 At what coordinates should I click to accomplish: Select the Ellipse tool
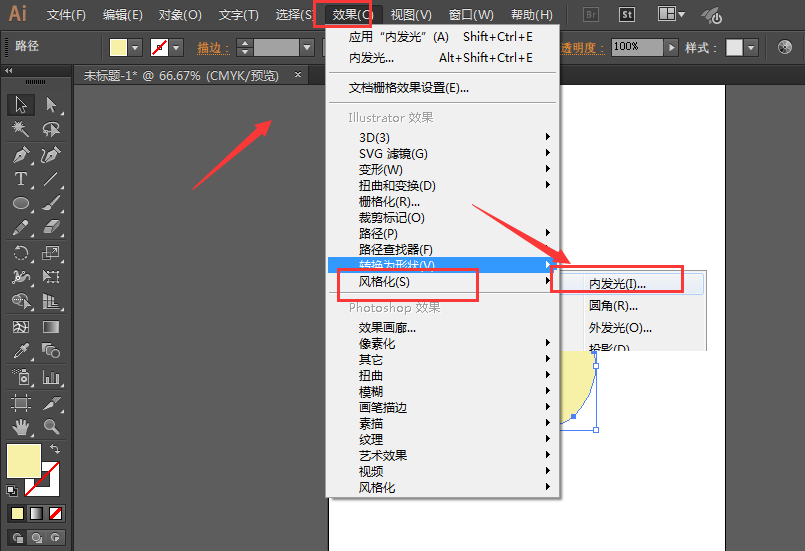pyautogui.click(x=21, y=203)
